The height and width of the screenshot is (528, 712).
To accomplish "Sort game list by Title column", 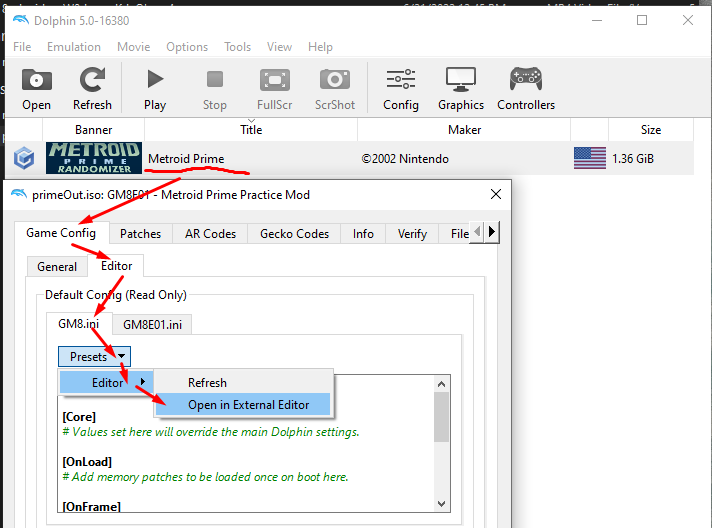I will [x=251, y=130].
